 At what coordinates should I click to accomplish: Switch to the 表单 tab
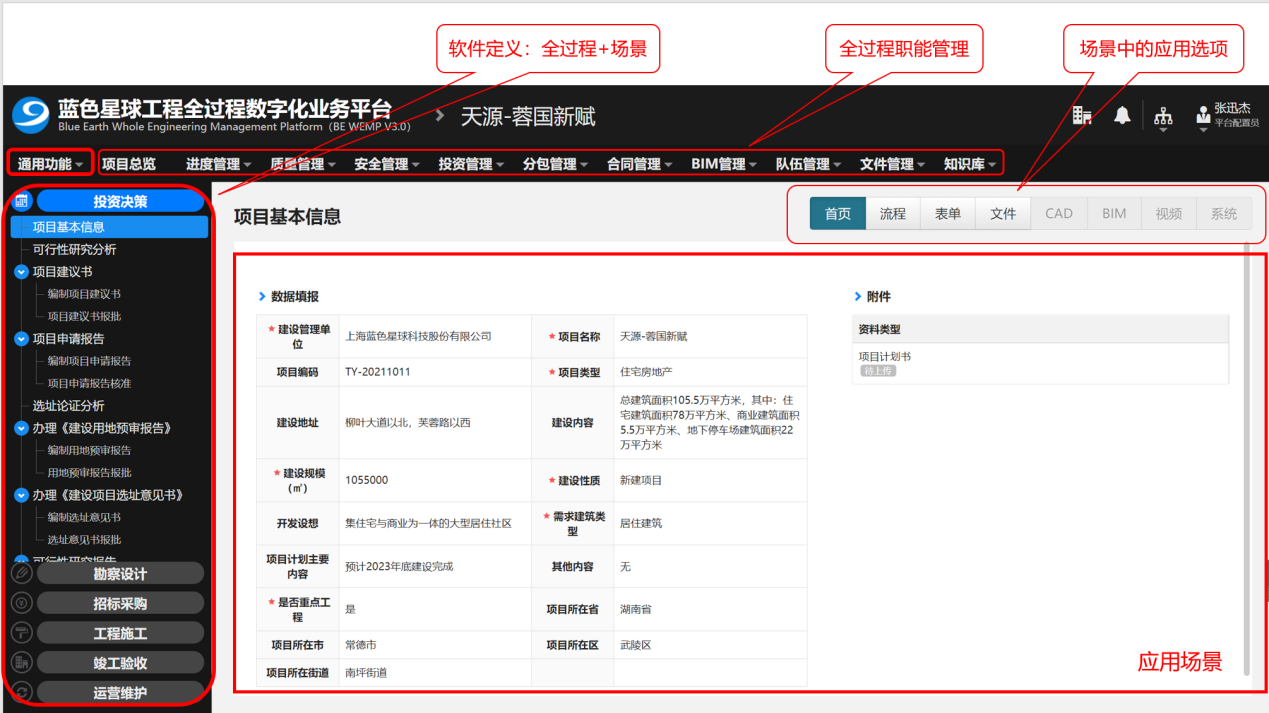pyautogui.click(x=948, y=213)
